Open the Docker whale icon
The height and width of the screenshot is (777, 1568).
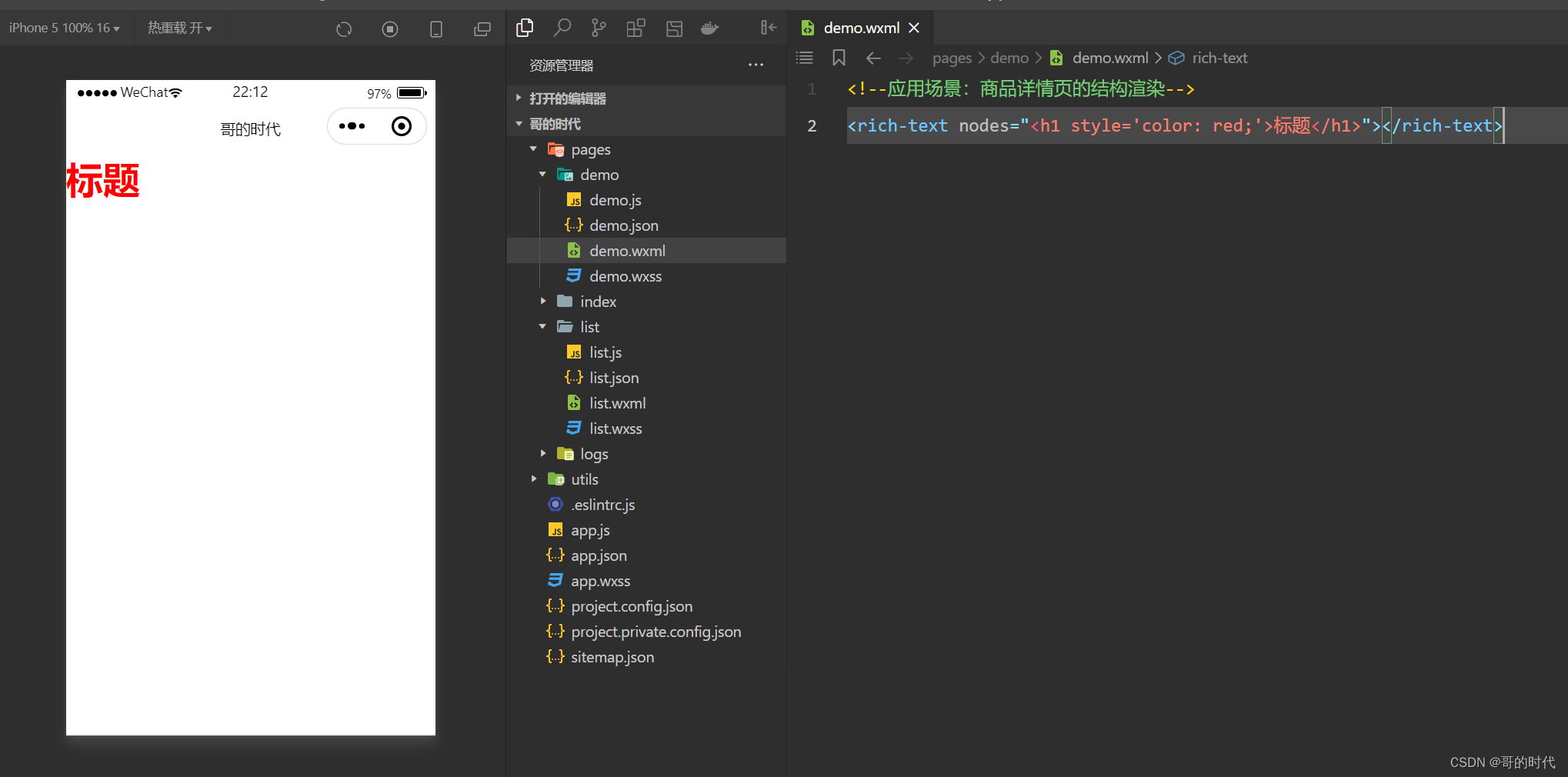(x=710, y=28)
